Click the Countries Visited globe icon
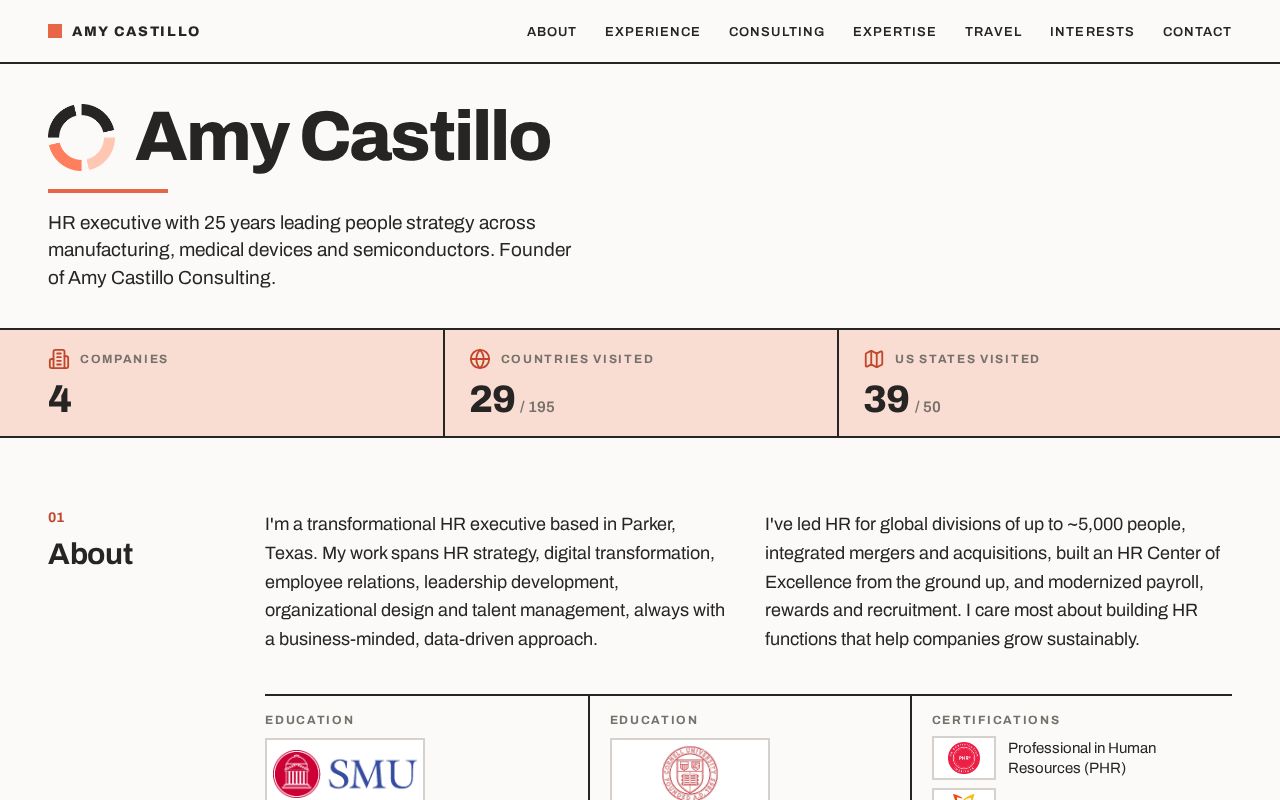The height and width of the screenshot is (800, 1280). point(480,359)
